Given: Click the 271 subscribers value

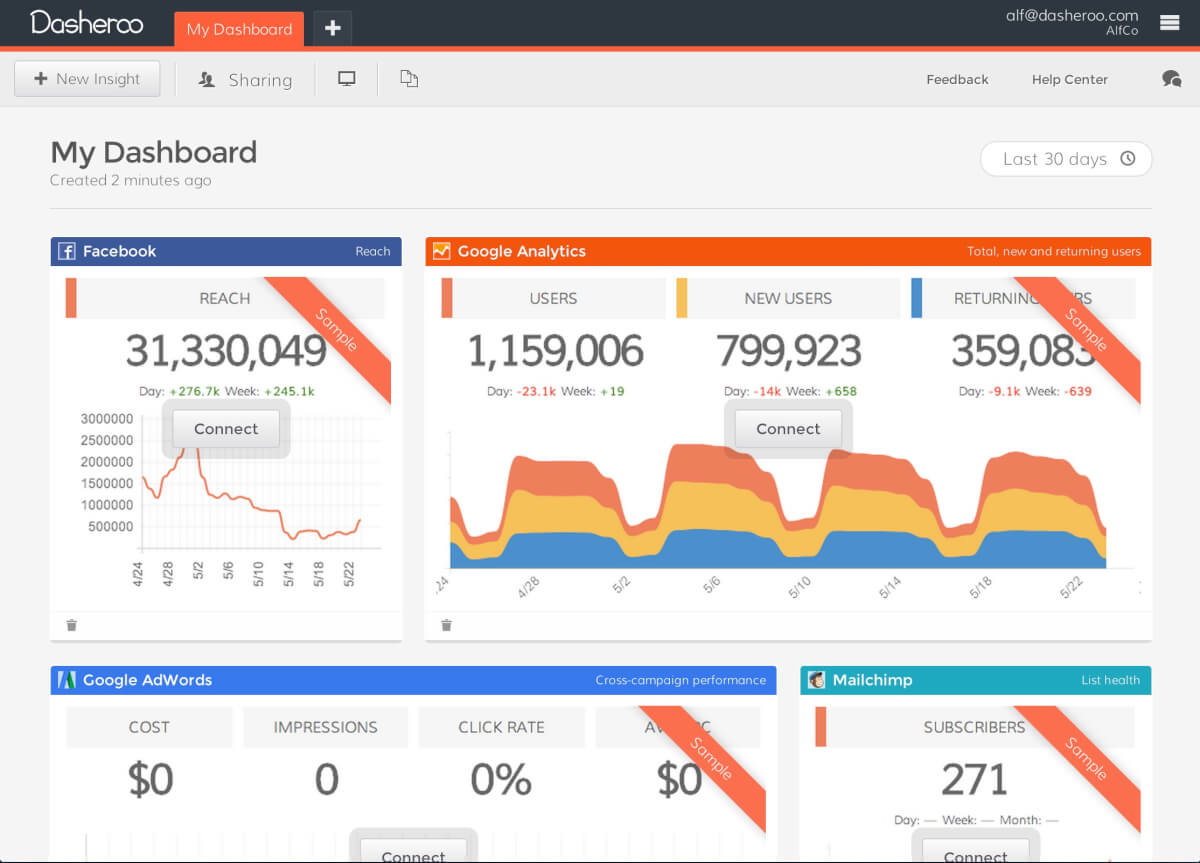Looking at the screenshot, I should 975,779.
